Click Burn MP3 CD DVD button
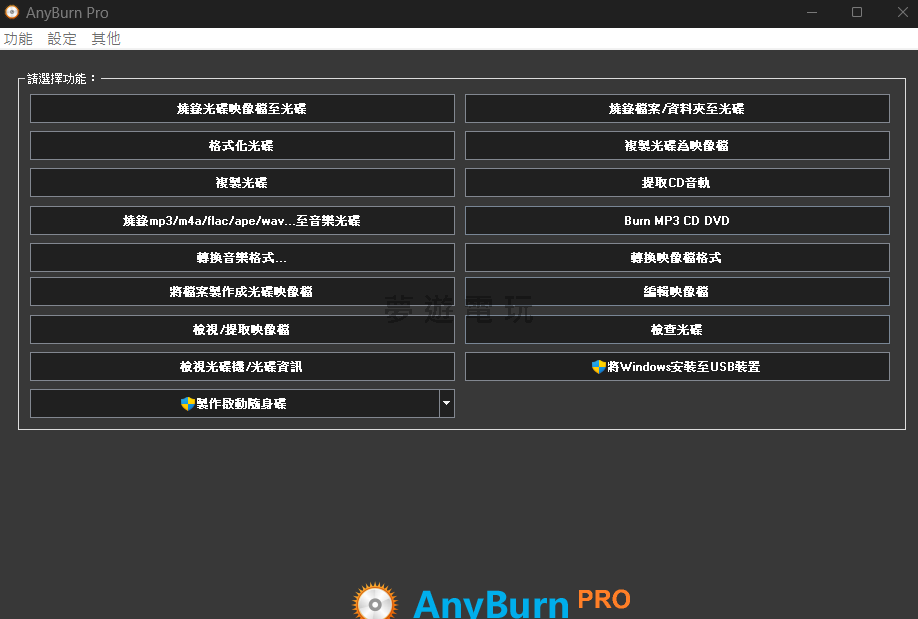Viewport: 918px width, 619px height. pos(677,220)
